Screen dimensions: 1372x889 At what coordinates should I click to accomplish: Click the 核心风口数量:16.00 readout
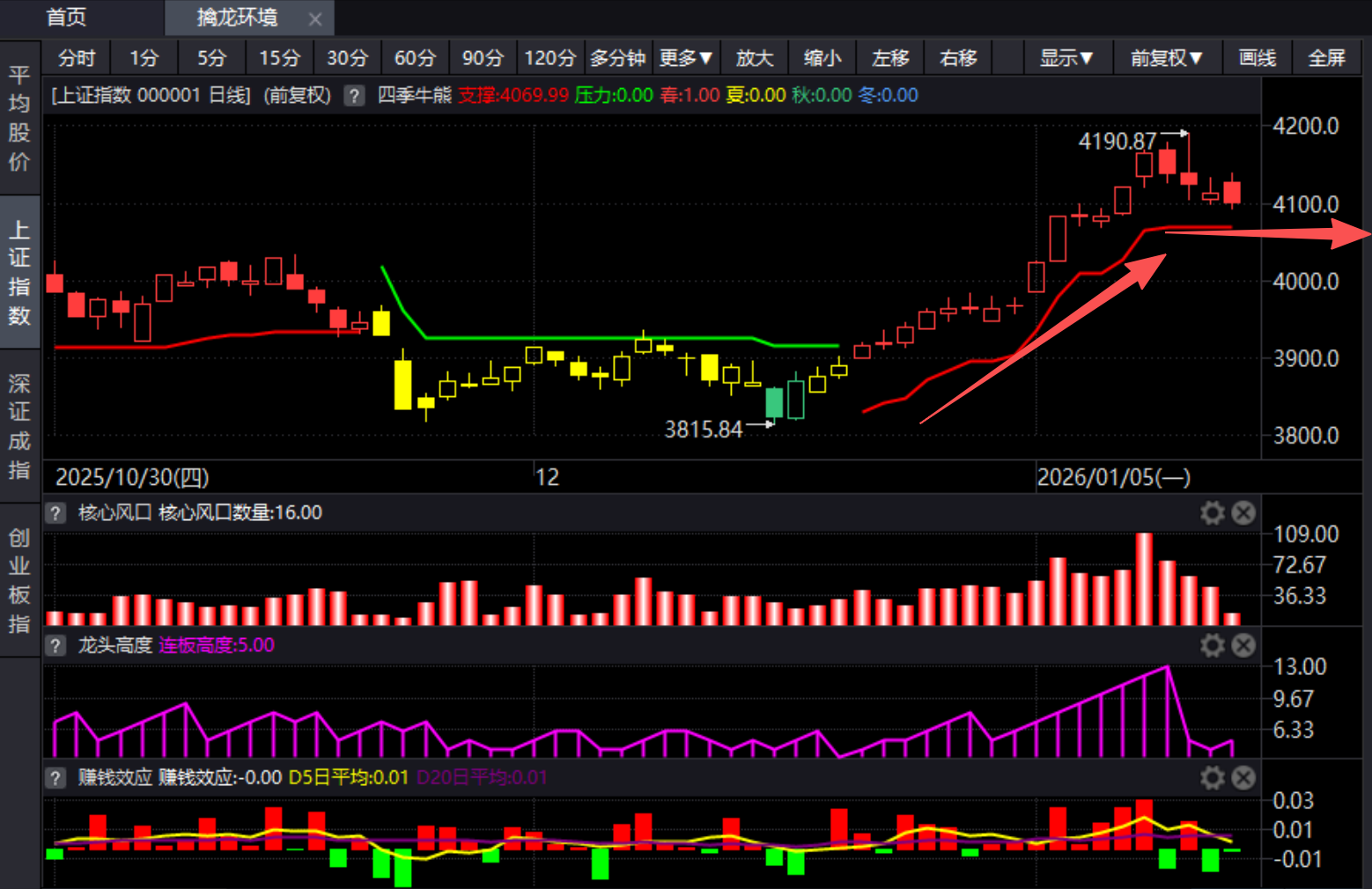[x=240, y=513]
